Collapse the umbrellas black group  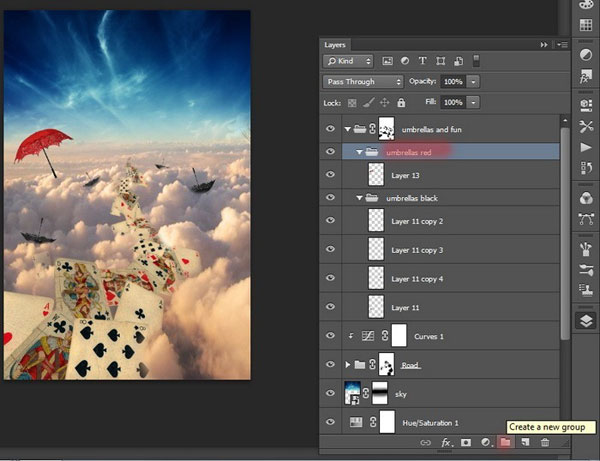(x=359, y=198)
